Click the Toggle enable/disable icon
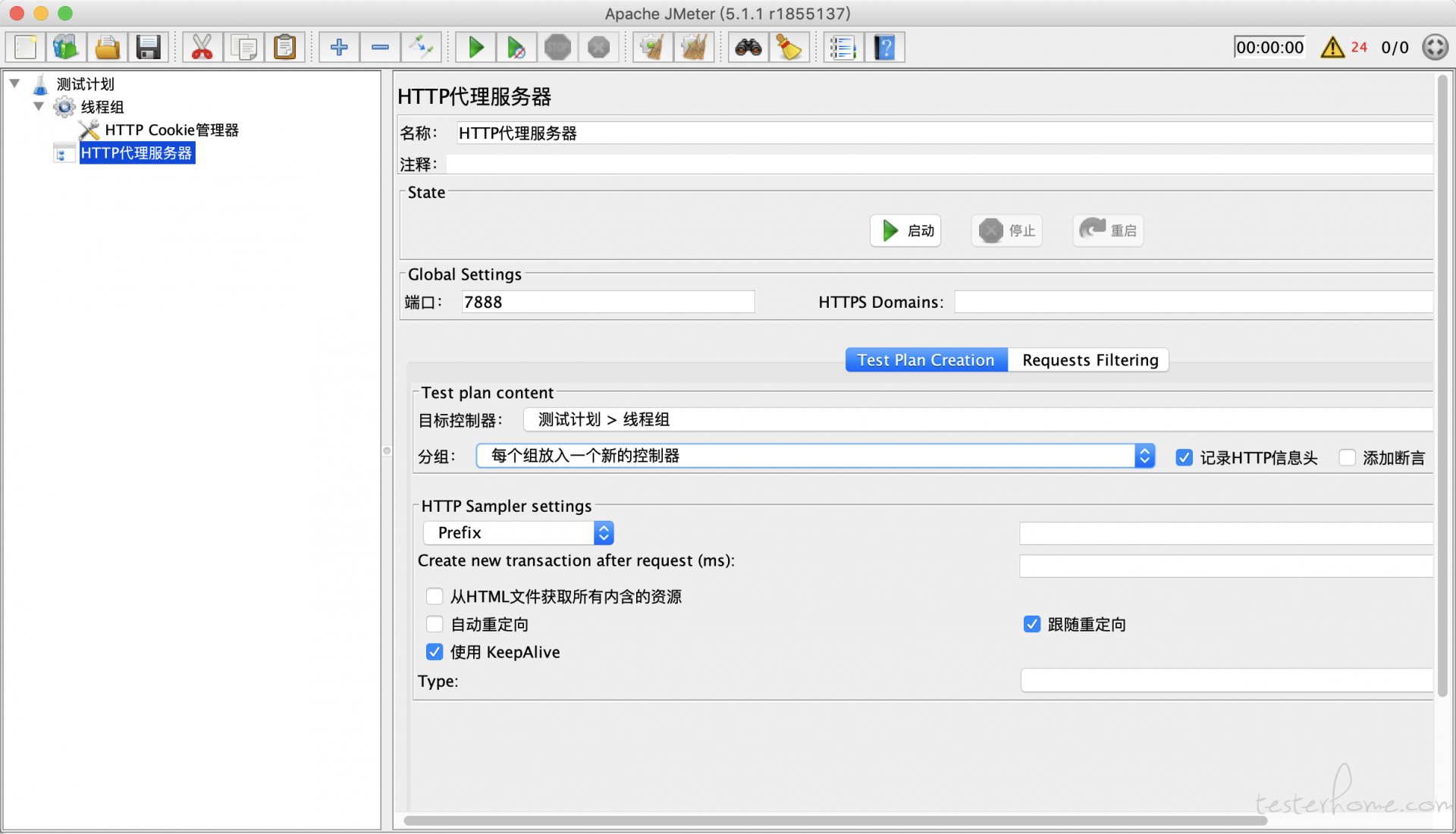The image size is (1456, 834). (x=421, y=48)
